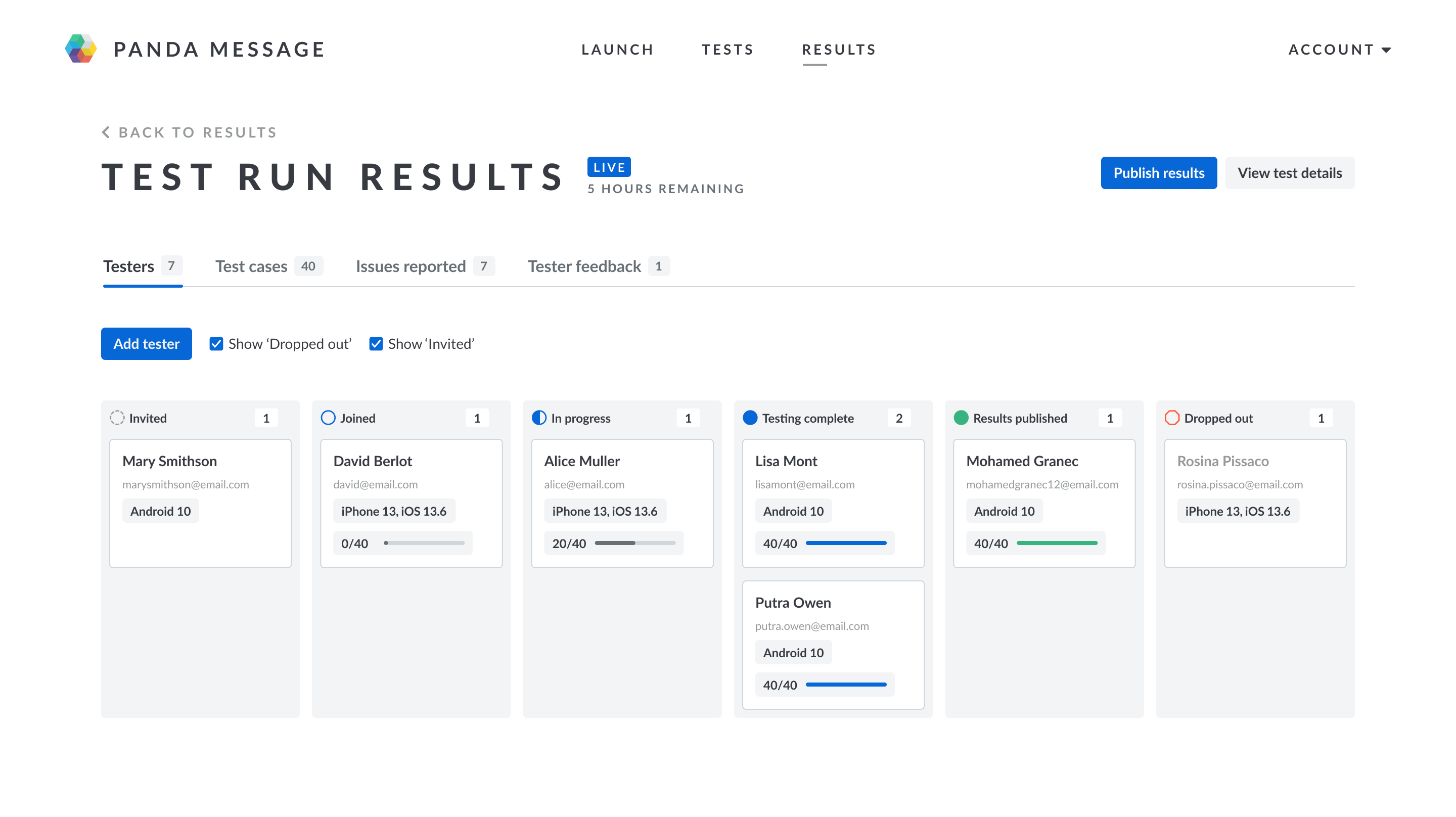Click Alice Muller's 20/40 progress bar
This screenshot has height=817, width=1456.
[635, 543]
